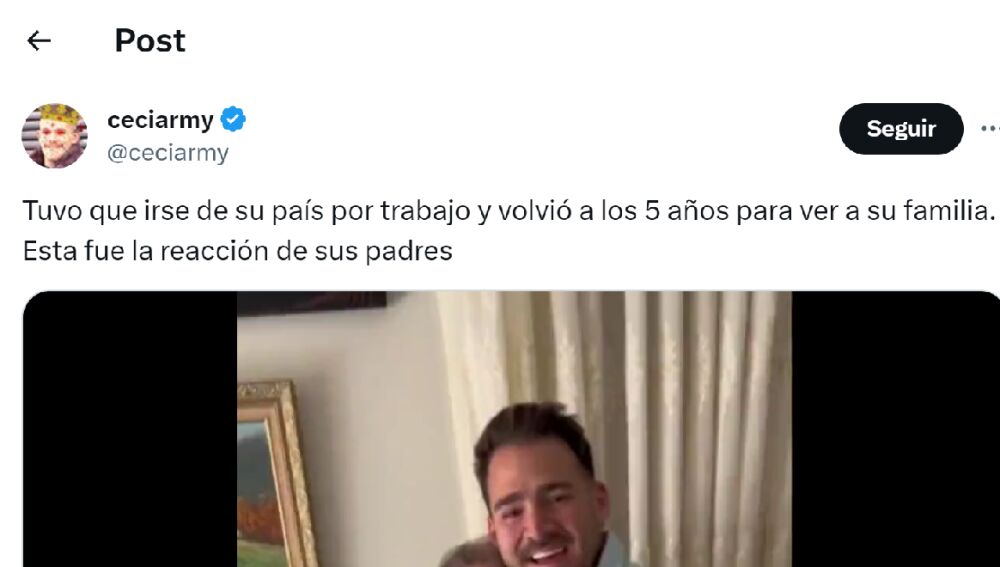
Task: Click the black right margin of the video player
Action: coord(895,429)
